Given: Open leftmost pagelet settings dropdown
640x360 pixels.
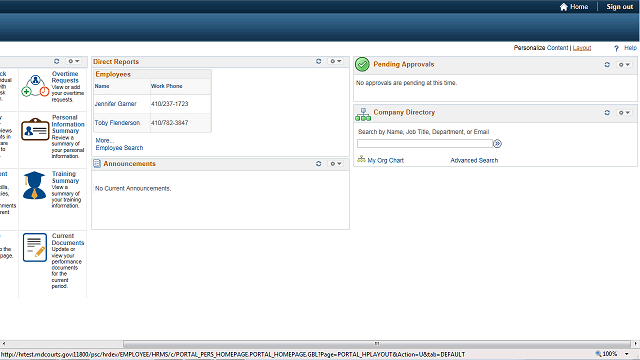Looking at the screenshot, I should (74, 61).
